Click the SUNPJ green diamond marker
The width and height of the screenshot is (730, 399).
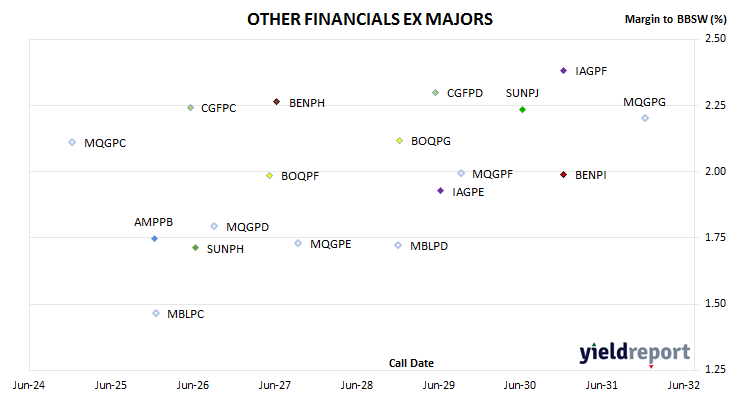click(x=522, y=109)
